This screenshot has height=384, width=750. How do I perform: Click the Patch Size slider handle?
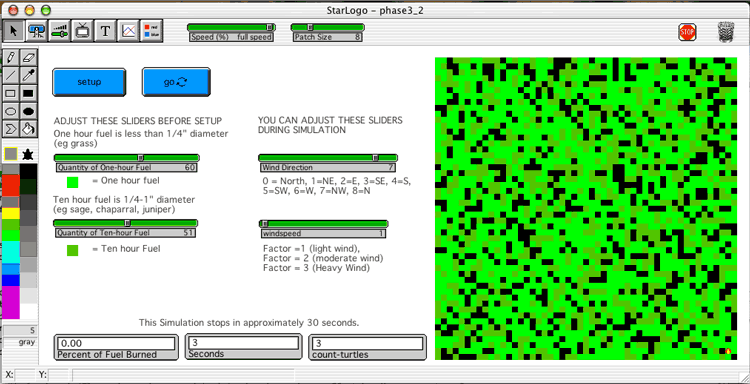pyautogui.click(x=310, y=27)
